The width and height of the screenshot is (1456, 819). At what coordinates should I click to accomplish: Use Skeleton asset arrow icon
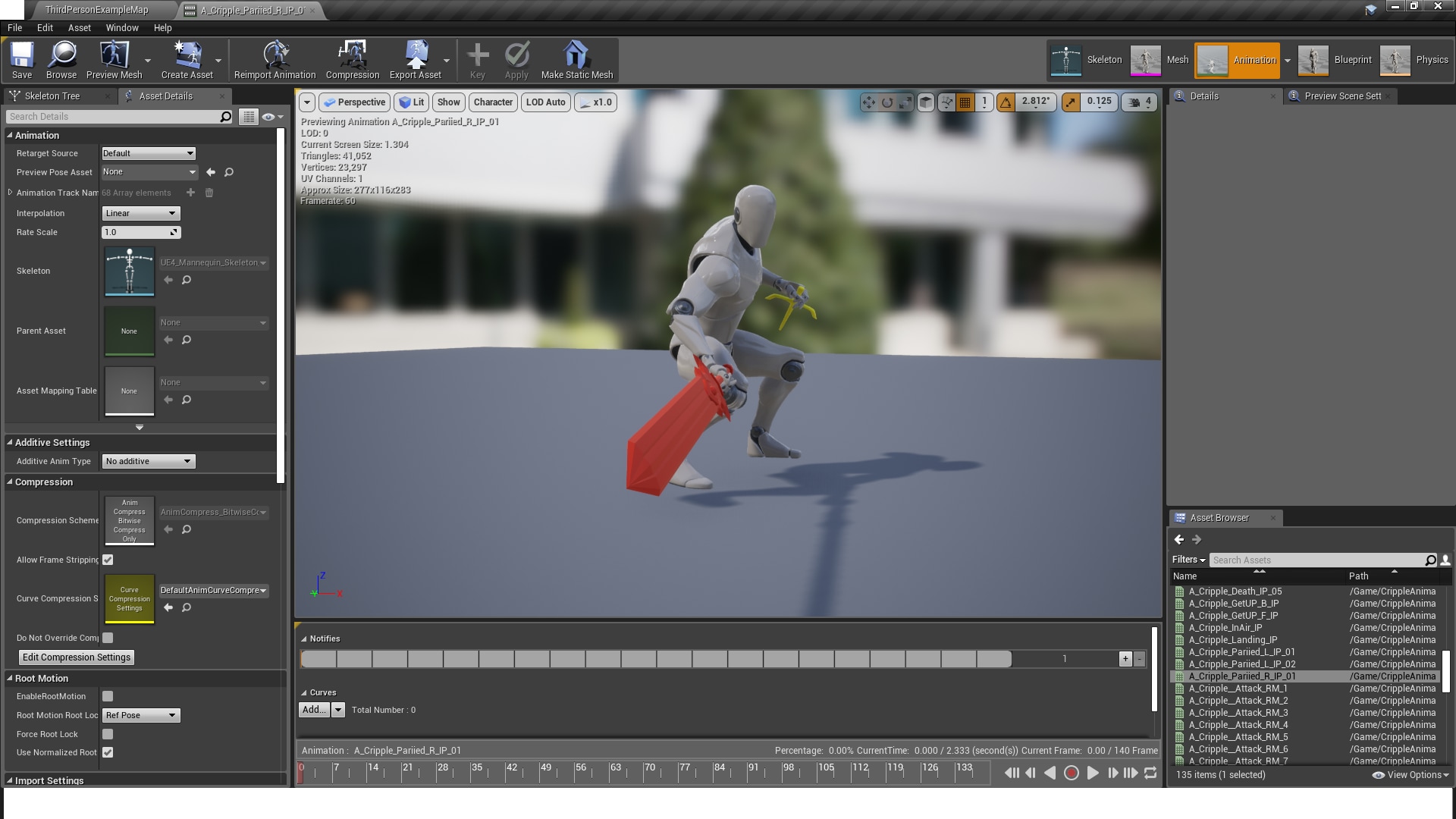click(x=168, y=280)
